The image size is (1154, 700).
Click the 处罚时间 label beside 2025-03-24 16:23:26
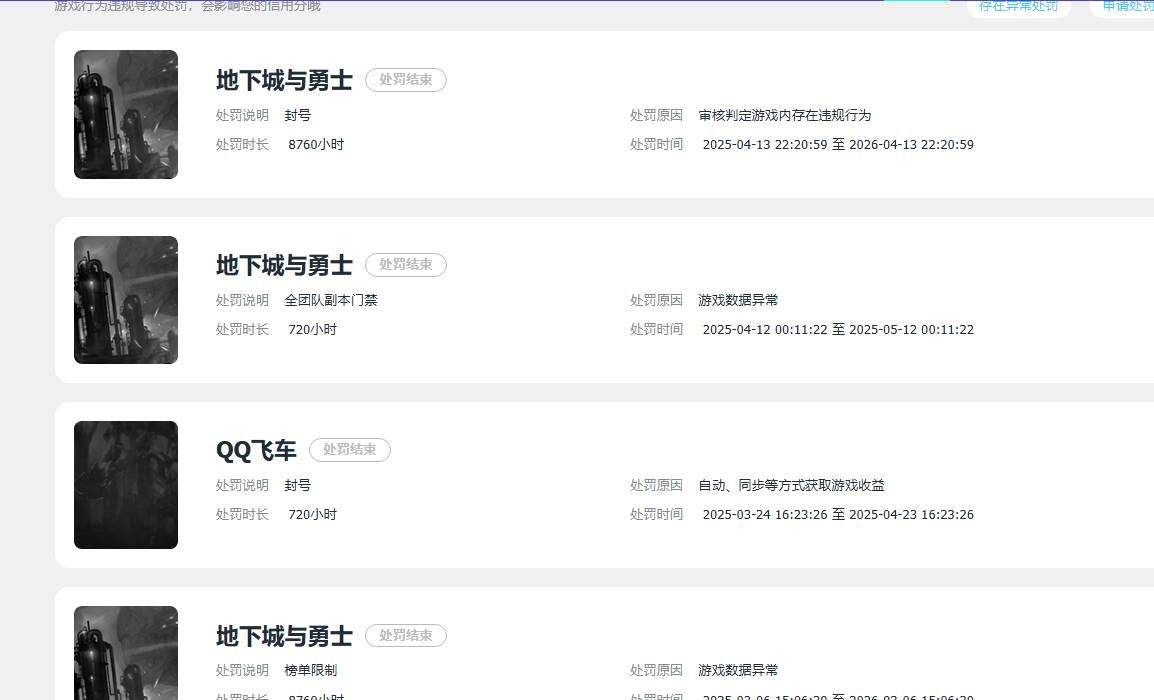pyautogui.click(x=656, y=515)
